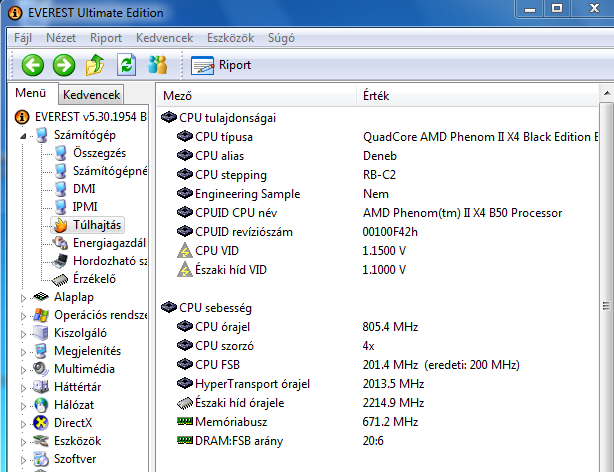
Task: Open the Riport menu in menu bar
Action: tap(106, 38)
